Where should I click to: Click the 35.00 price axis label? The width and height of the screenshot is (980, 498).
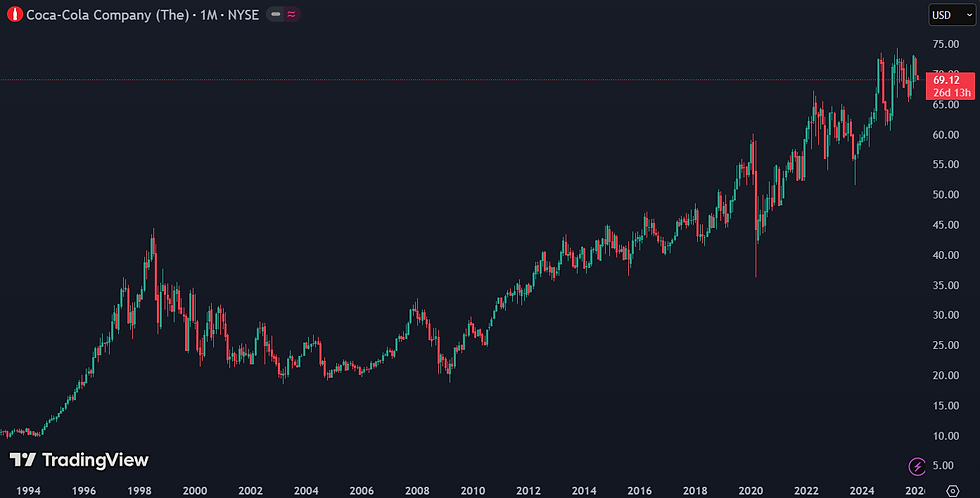(946, 286)
